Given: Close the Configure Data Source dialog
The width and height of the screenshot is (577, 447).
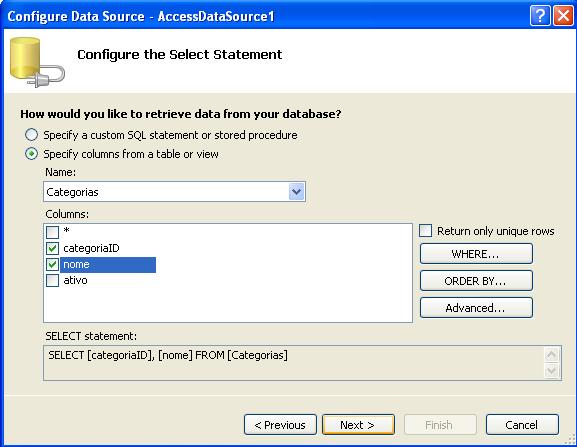Looking at the screenshot, I should click(563, 16).
